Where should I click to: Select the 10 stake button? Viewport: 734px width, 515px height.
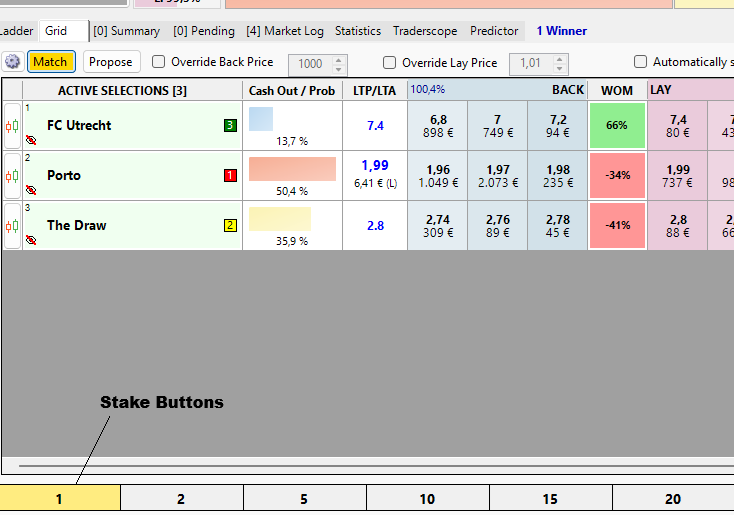(427, 499)
